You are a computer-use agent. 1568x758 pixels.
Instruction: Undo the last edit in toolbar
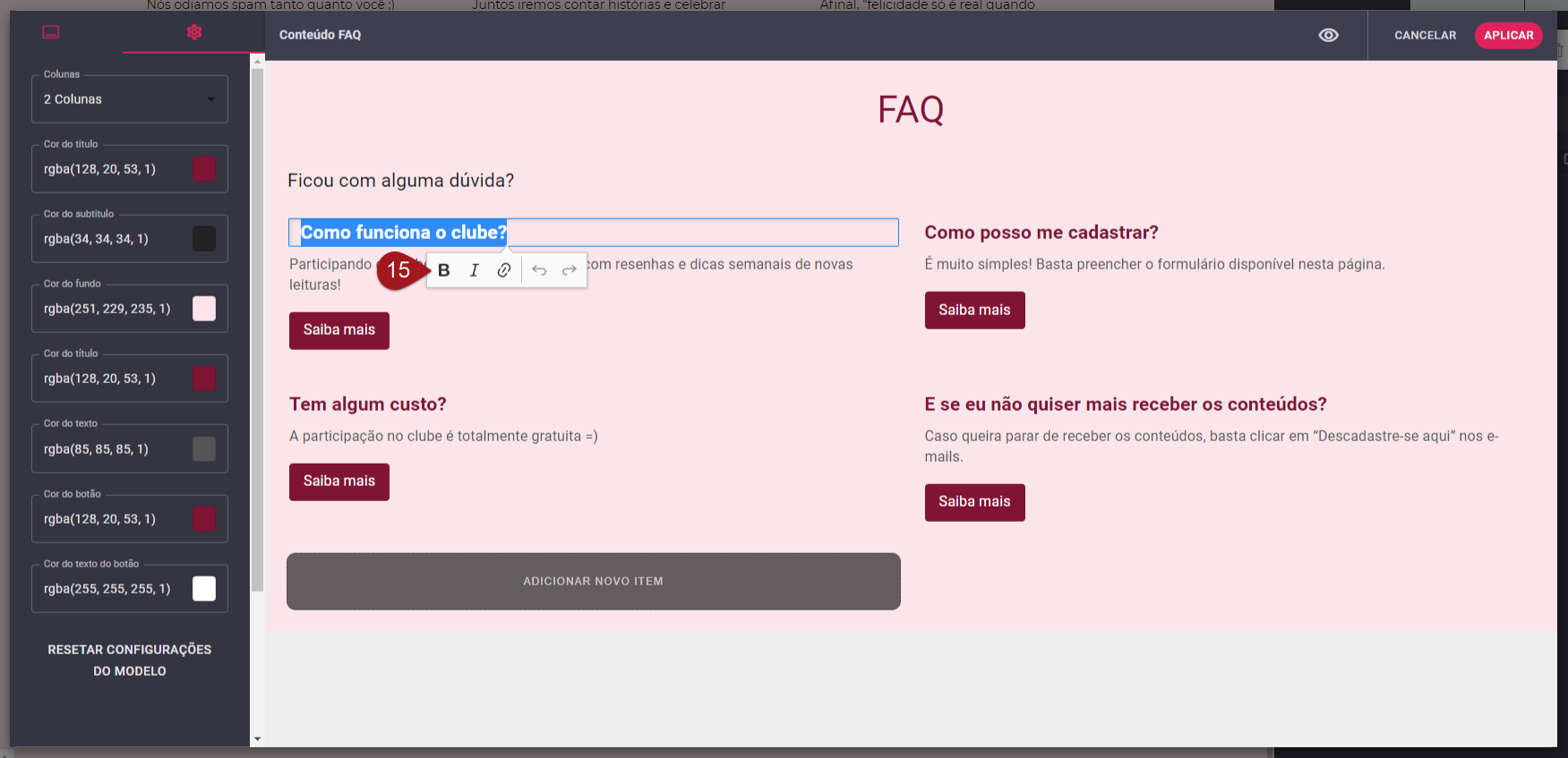click(539, 270)
